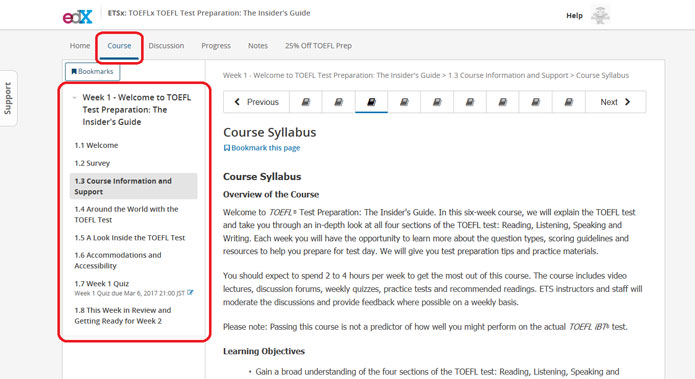The height and width of the screenshot is (379, 695).
Task: Open the second unit book icon
Action: pos(339,102)
